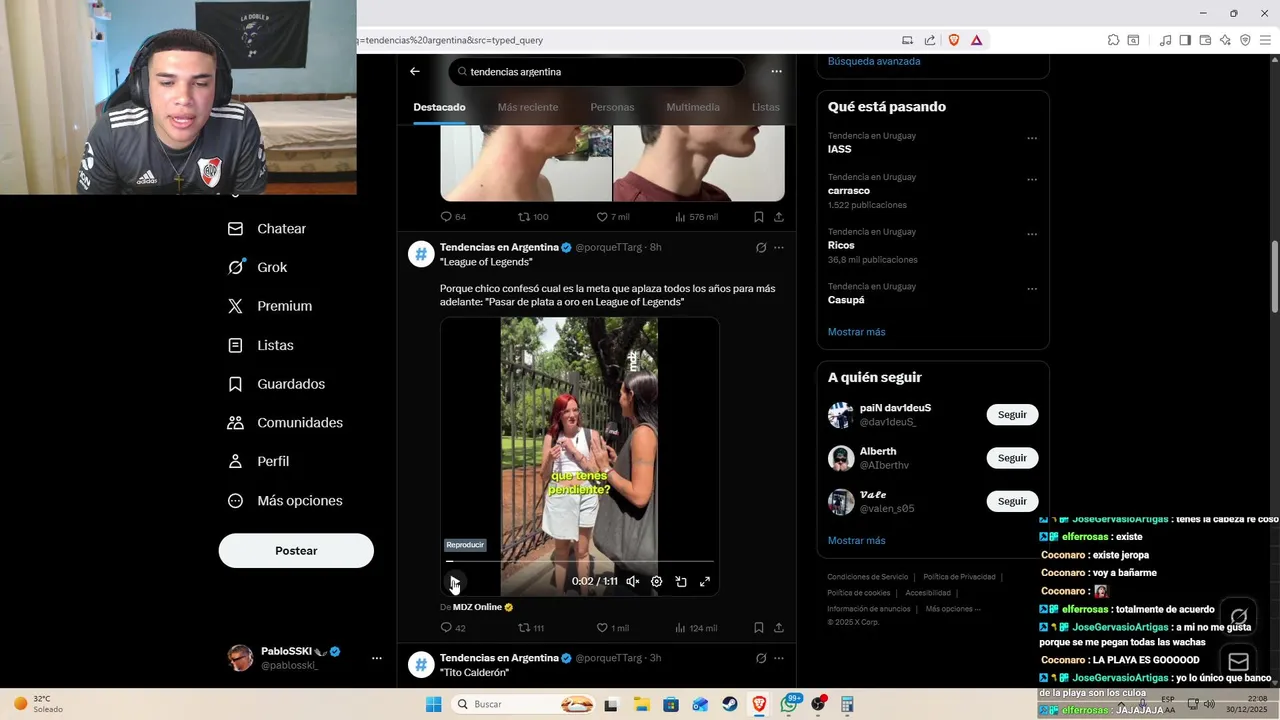Open the Listas tab
The height and width of the screenshot is (720, 1280).
(x=766, y=107)
